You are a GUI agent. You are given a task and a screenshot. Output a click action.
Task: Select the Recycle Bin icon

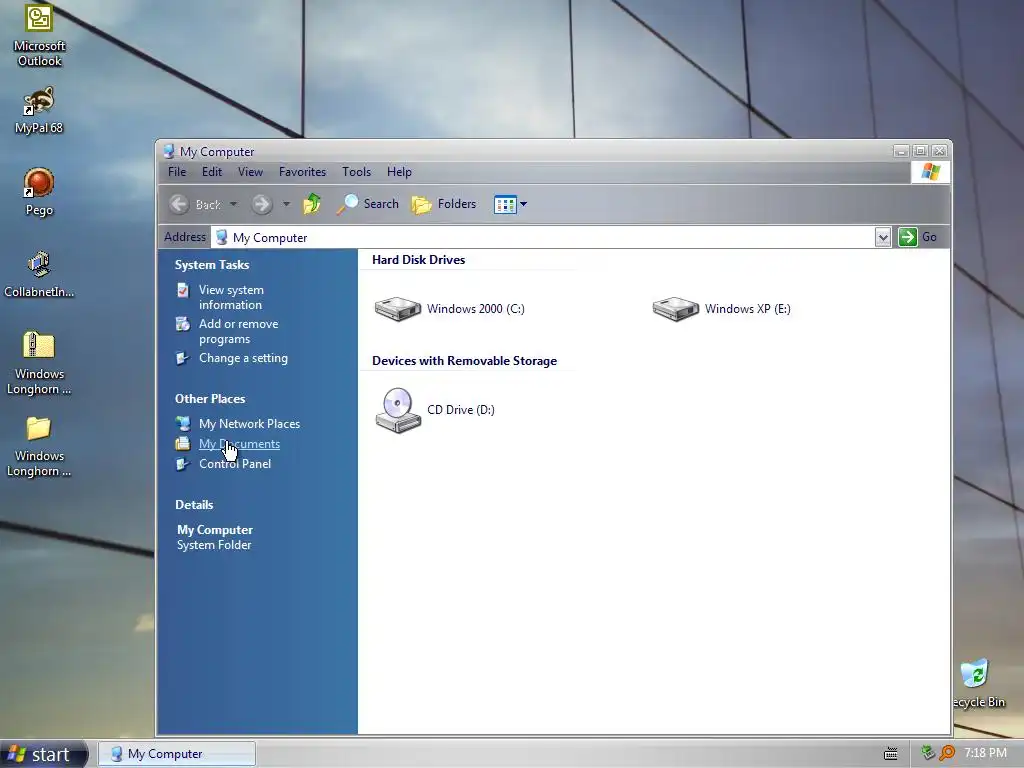tap(978, 684)
